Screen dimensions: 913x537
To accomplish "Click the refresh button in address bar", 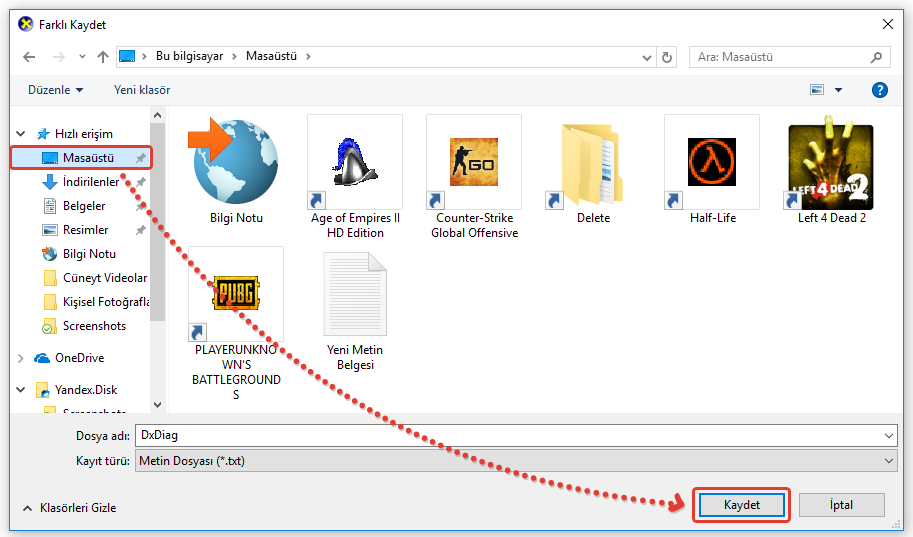I will (668, 57).
